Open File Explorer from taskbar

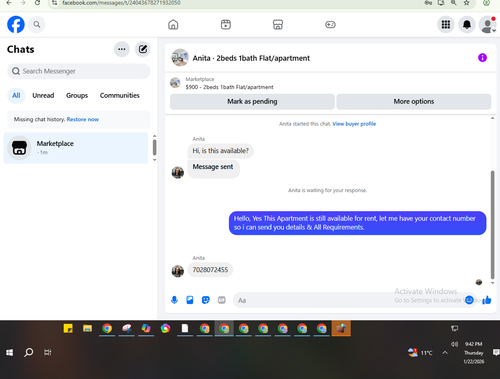pos(87,329)
